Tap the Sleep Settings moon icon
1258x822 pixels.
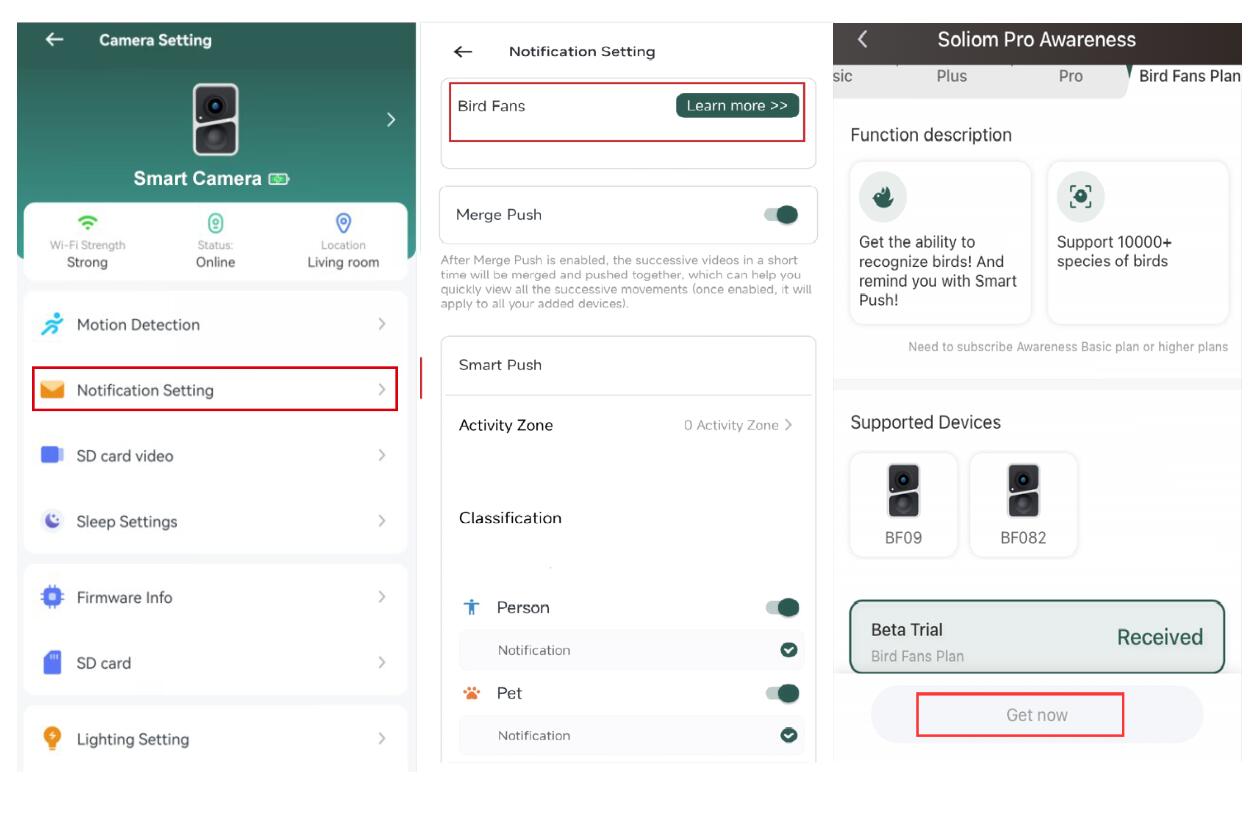coord(53,521)
